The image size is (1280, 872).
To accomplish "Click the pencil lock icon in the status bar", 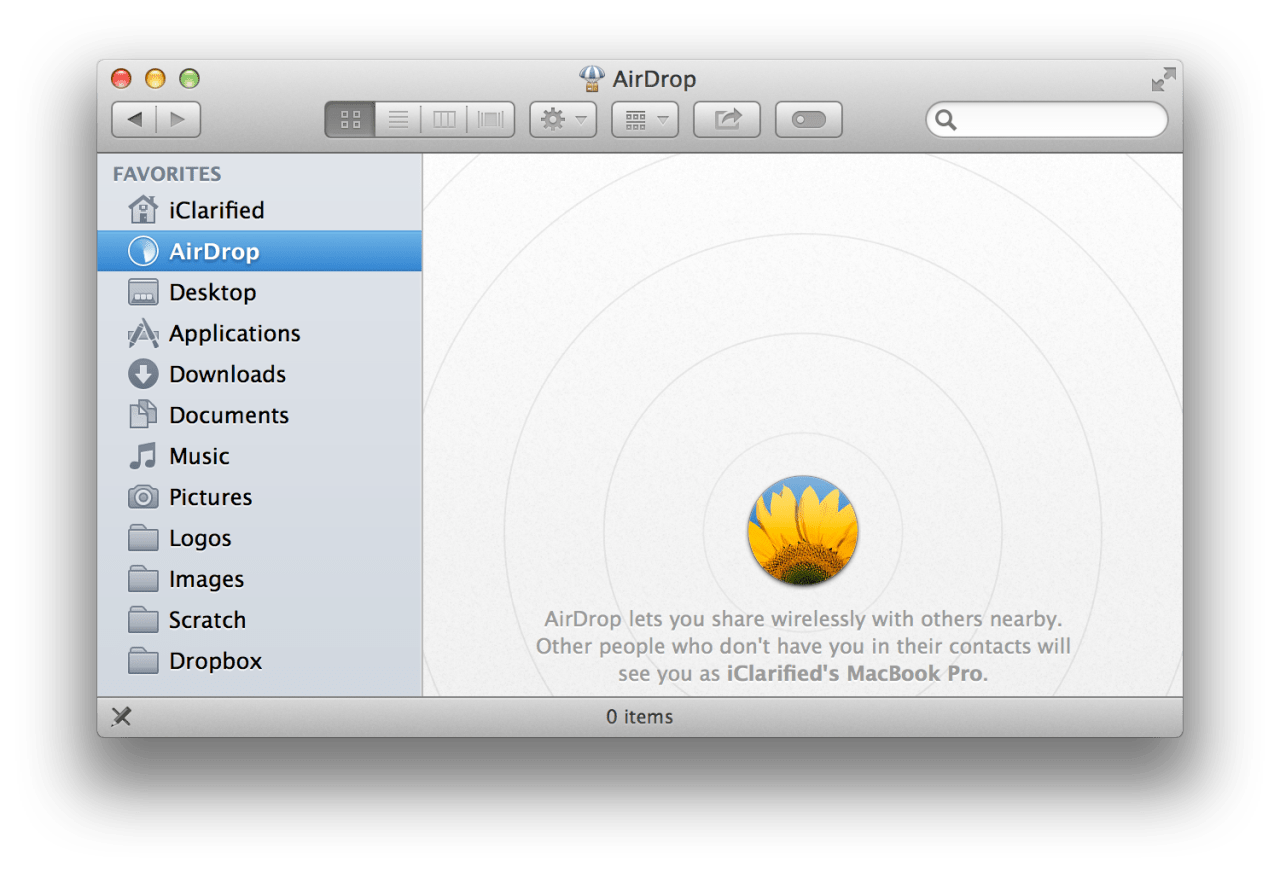I will [121, 717].
